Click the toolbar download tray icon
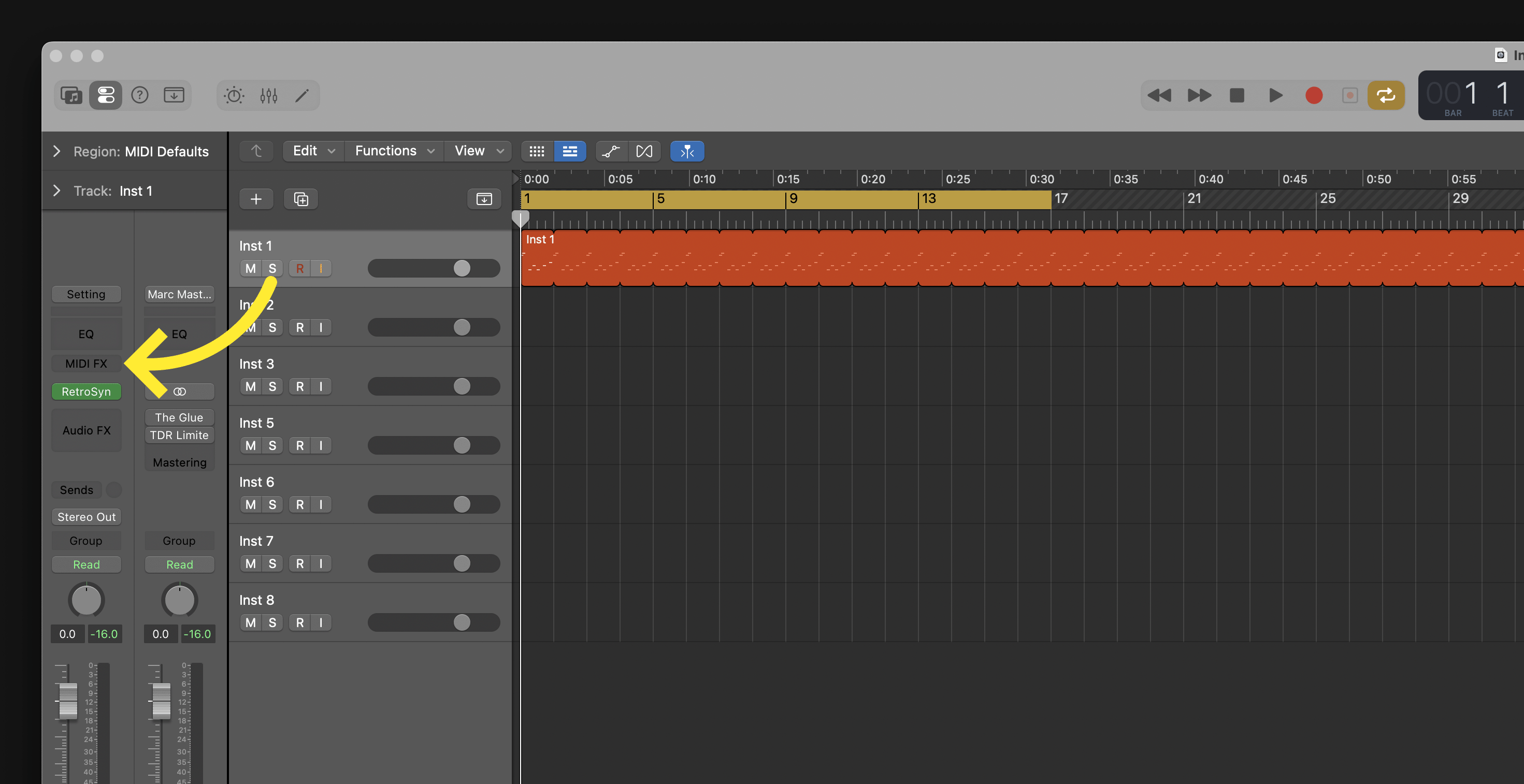Viewport: 1524px width, 784px height. tap(174, 95)
